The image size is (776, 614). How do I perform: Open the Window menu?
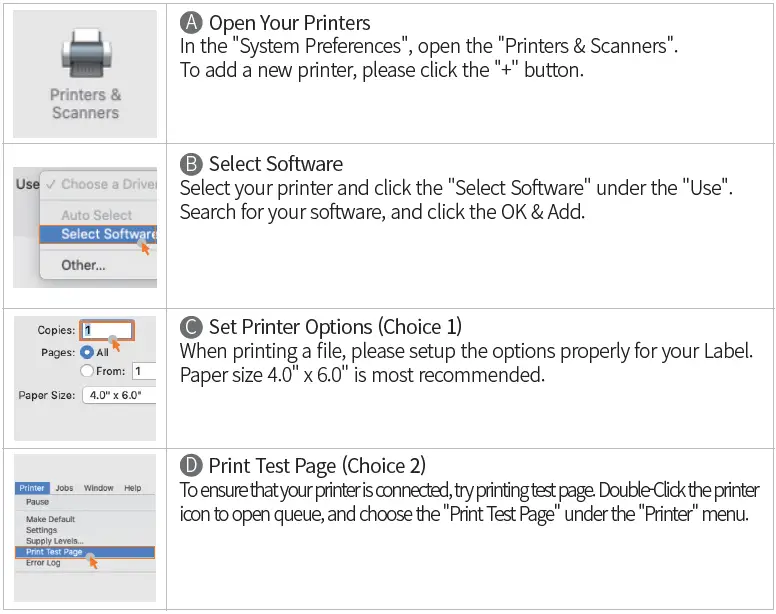pyautogui.click(x=98, y=488)
